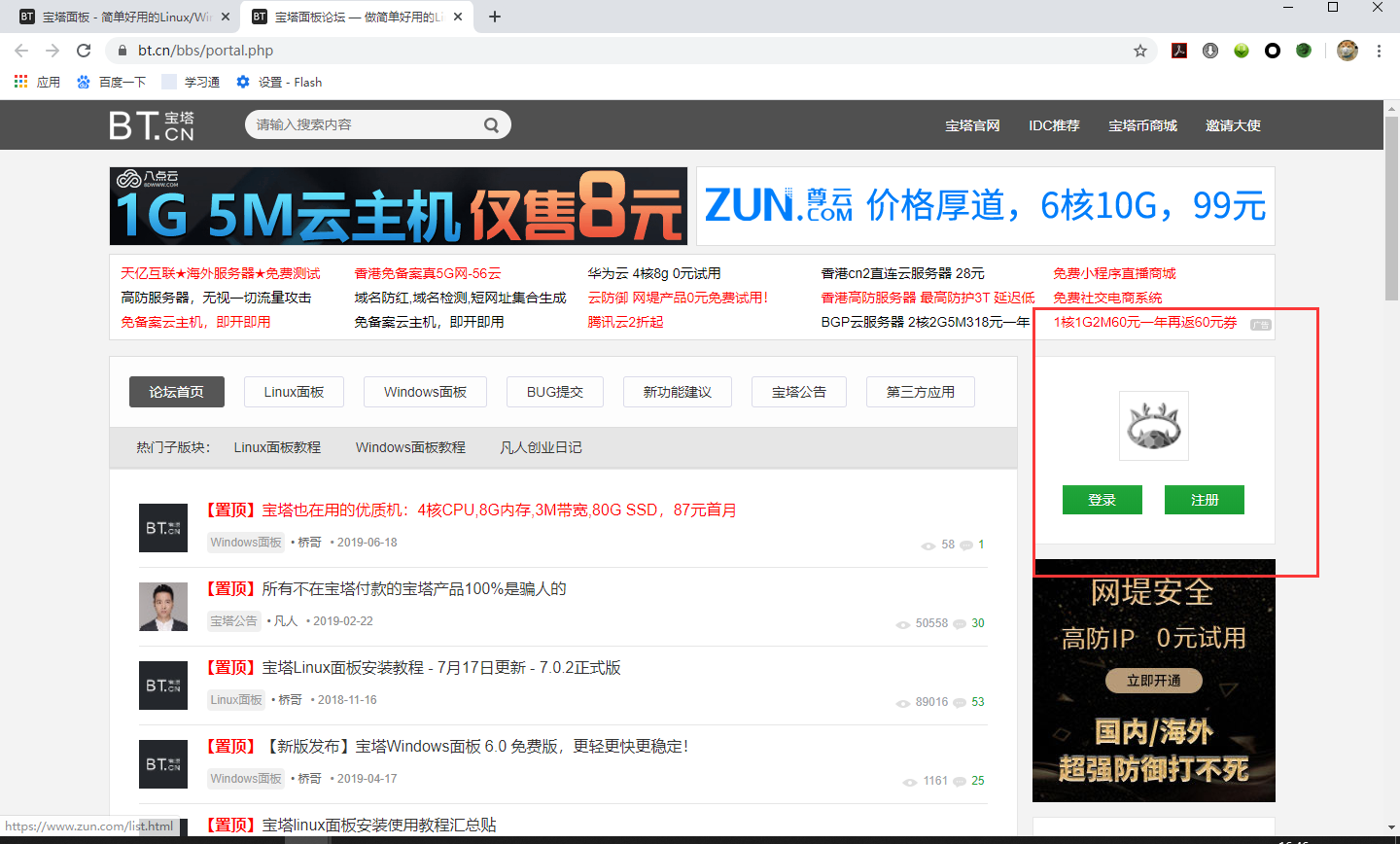Select the 新功能建议 tab

[x=678, y=392]
